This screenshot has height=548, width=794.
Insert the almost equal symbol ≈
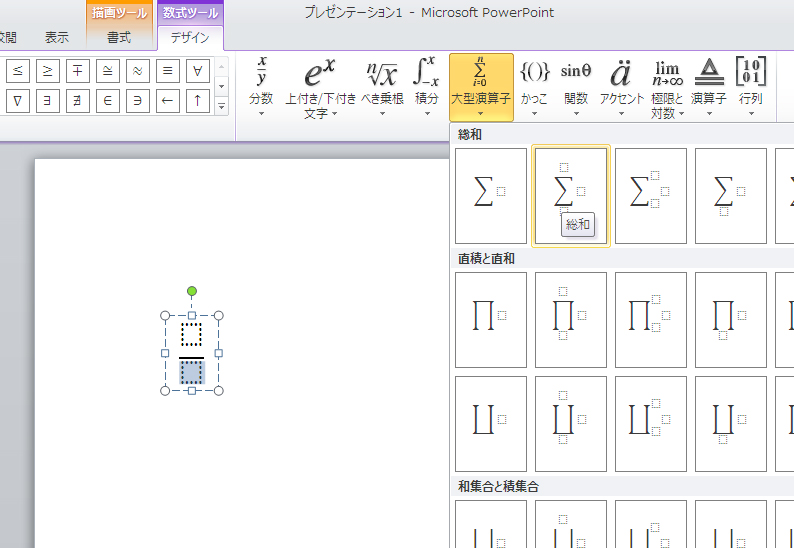pyautogui.click(x=137, y=71)
